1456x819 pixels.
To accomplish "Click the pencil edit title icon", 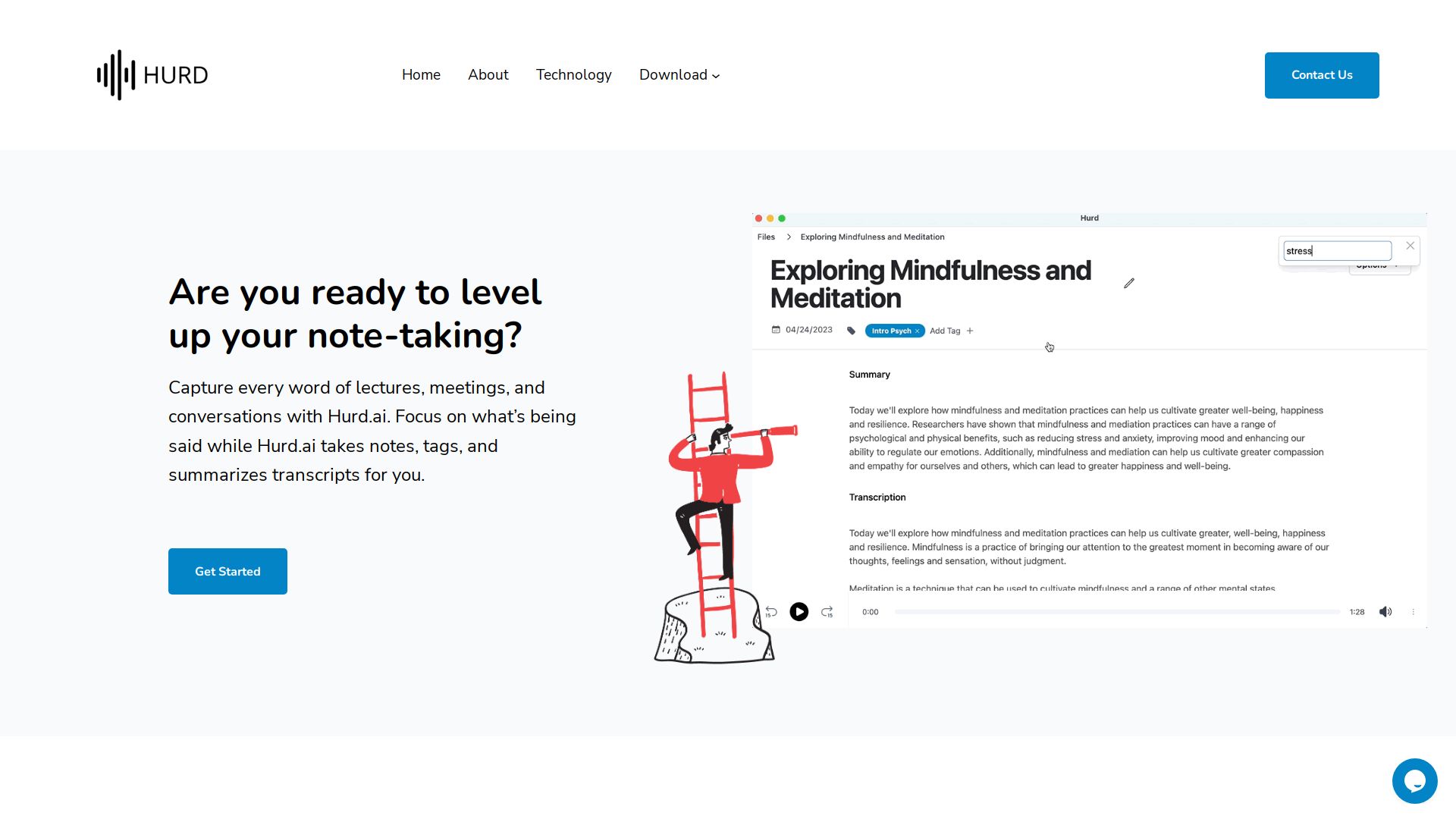I will [x=1129, y=284].
